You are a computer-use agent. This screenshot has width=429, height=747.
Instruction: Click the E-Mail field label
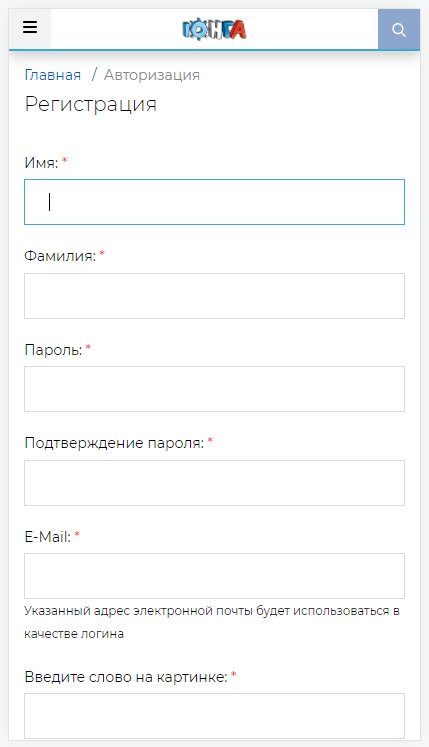point(48,537)
